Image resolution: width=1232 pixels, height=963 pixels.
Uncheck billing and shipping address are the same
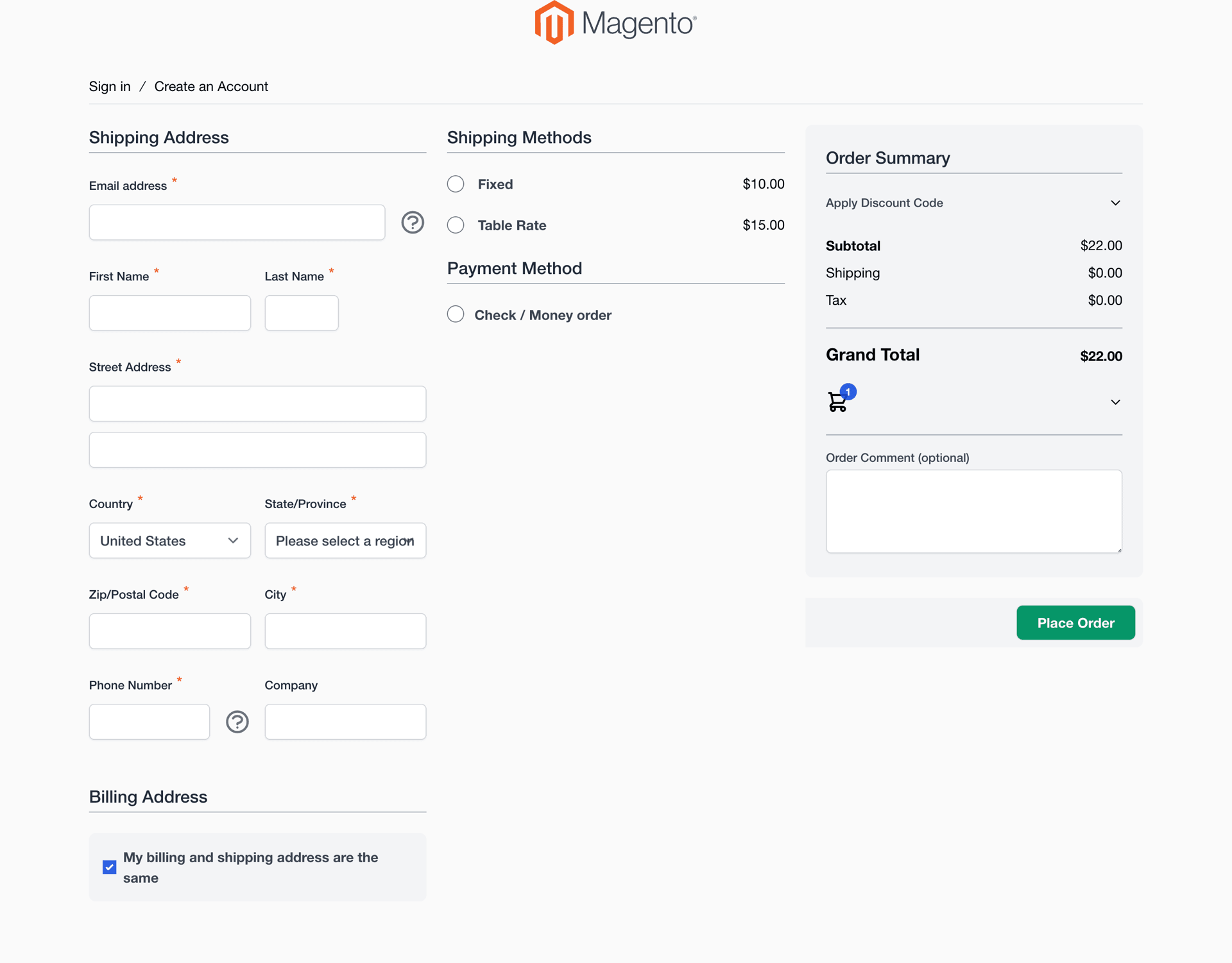[108, 867]
